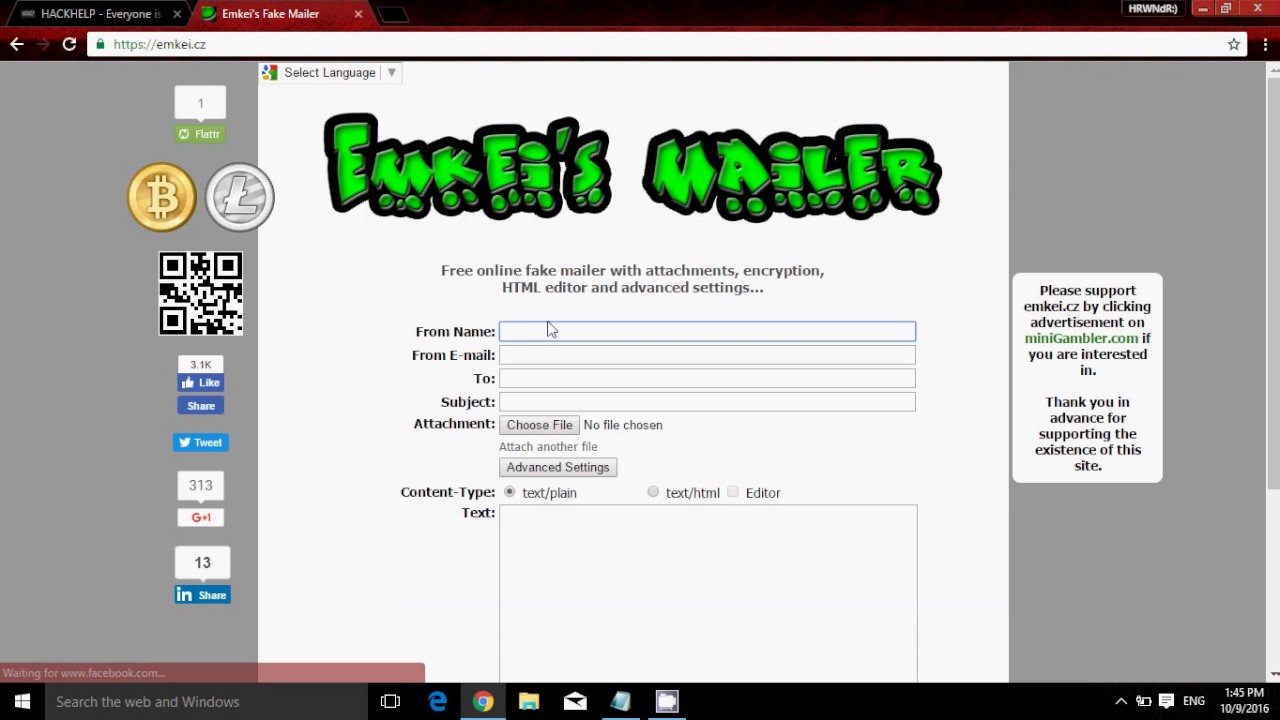Click the Subject input field

tap(707, 402)
